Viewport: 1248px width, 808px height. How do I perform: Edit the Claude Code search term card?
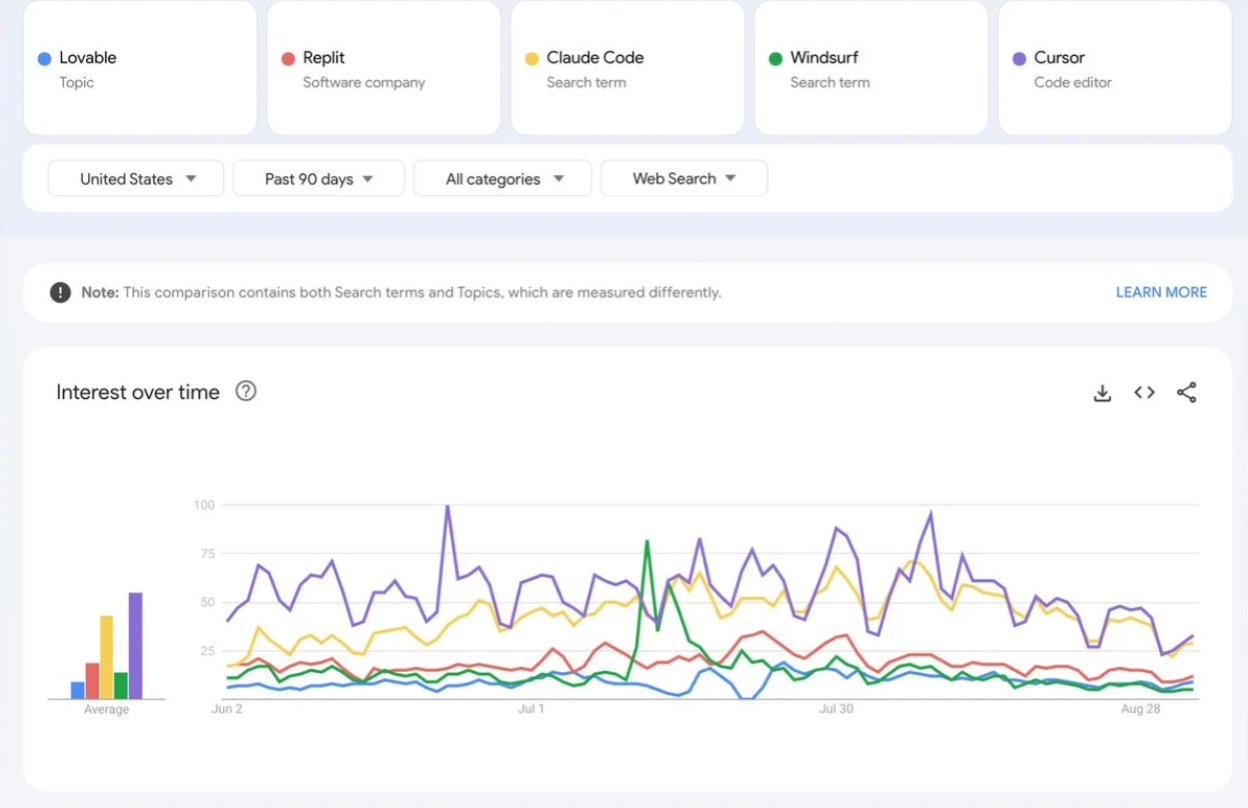point(627,68)
